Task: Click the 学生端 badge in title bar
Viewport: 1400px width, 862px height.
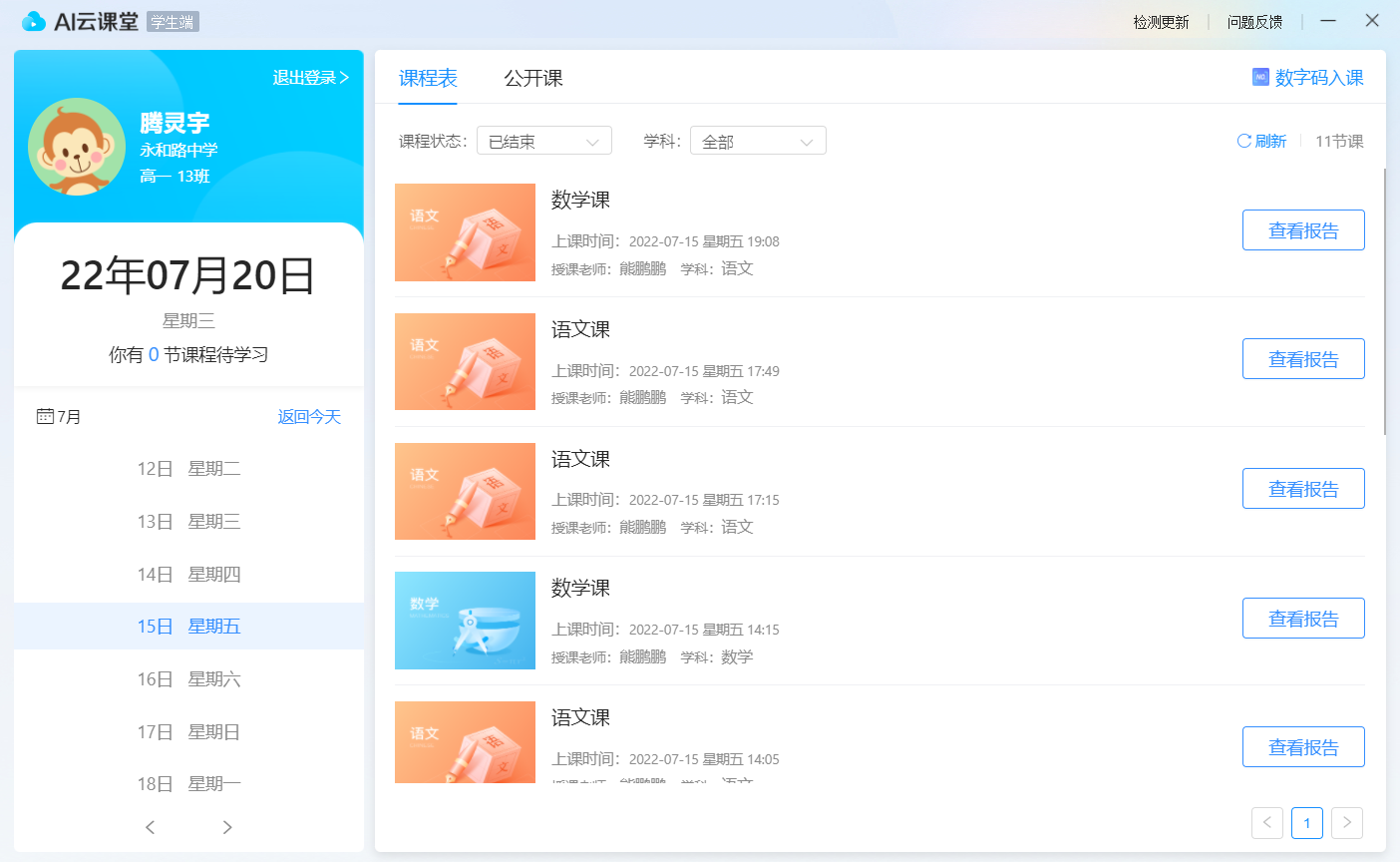Action: point(173,22)
